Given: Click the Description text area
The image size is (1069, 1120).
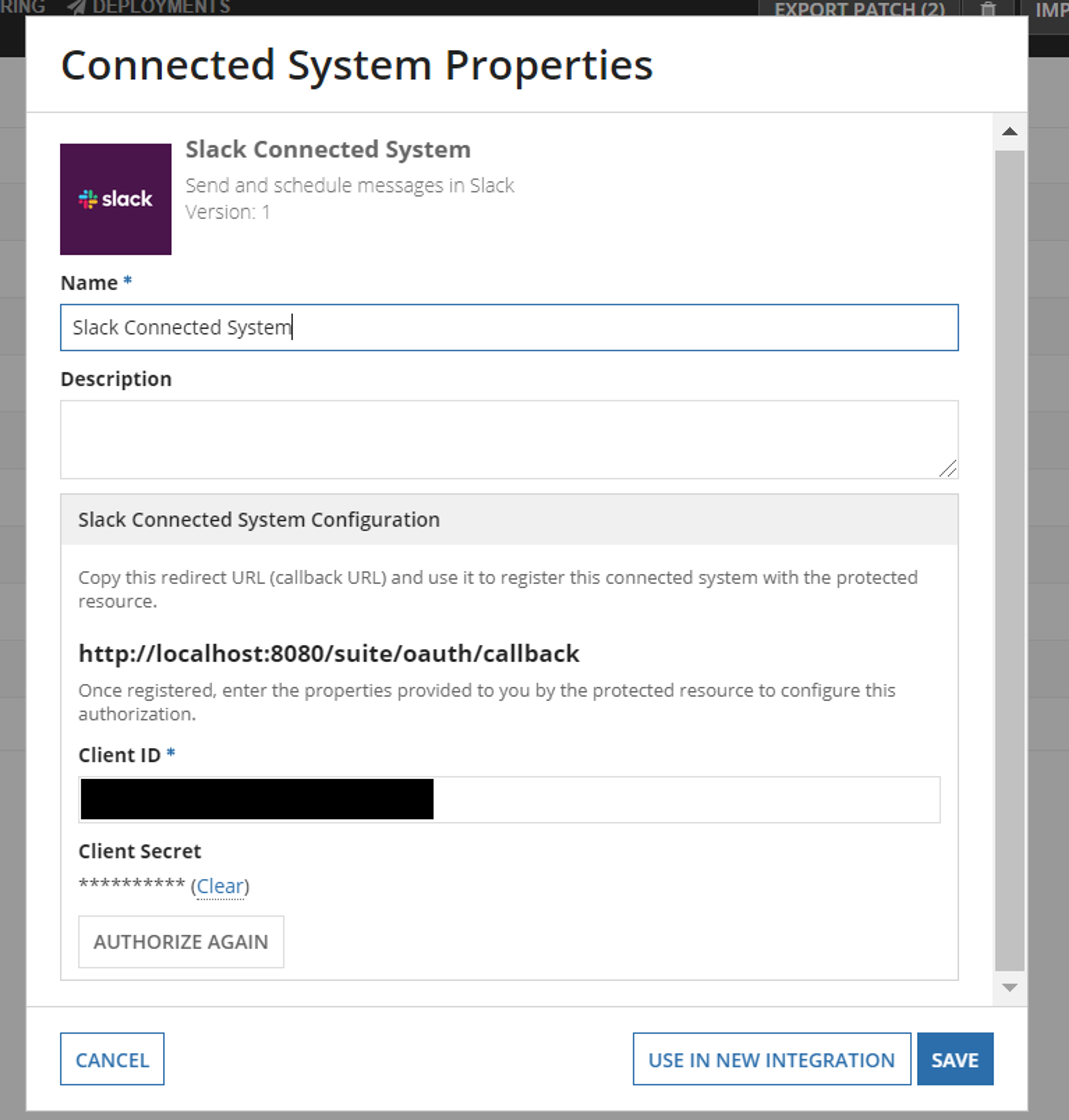Looking at the screenshot, I should (x=509, y=439).
